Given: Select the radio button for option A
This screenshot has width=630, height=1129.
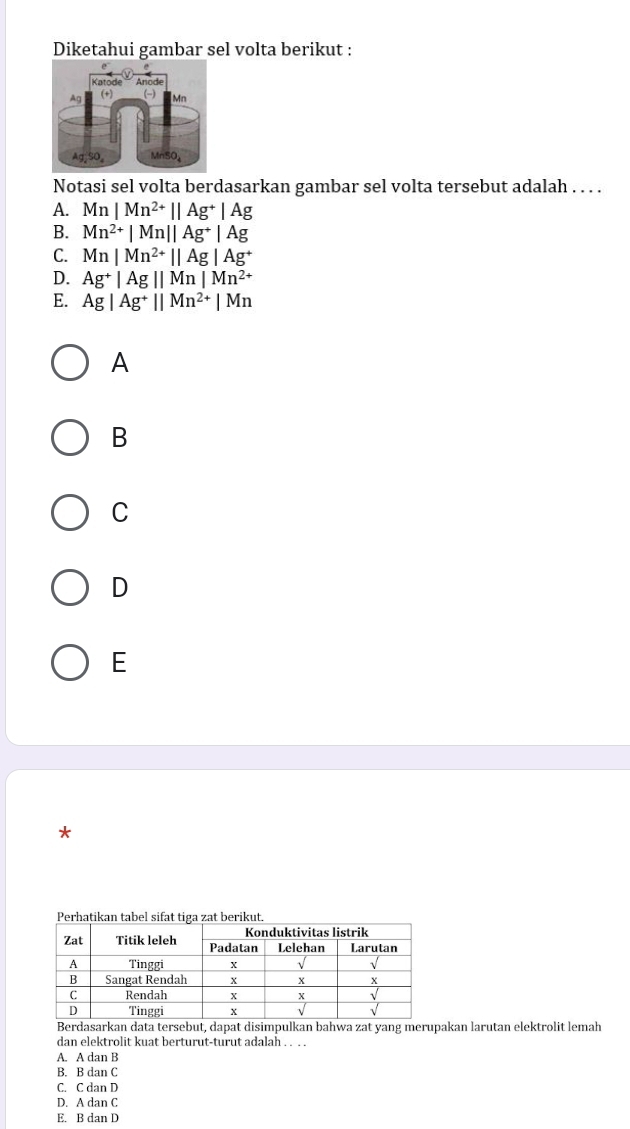Looking at the screenshot, I should point(69,364).
